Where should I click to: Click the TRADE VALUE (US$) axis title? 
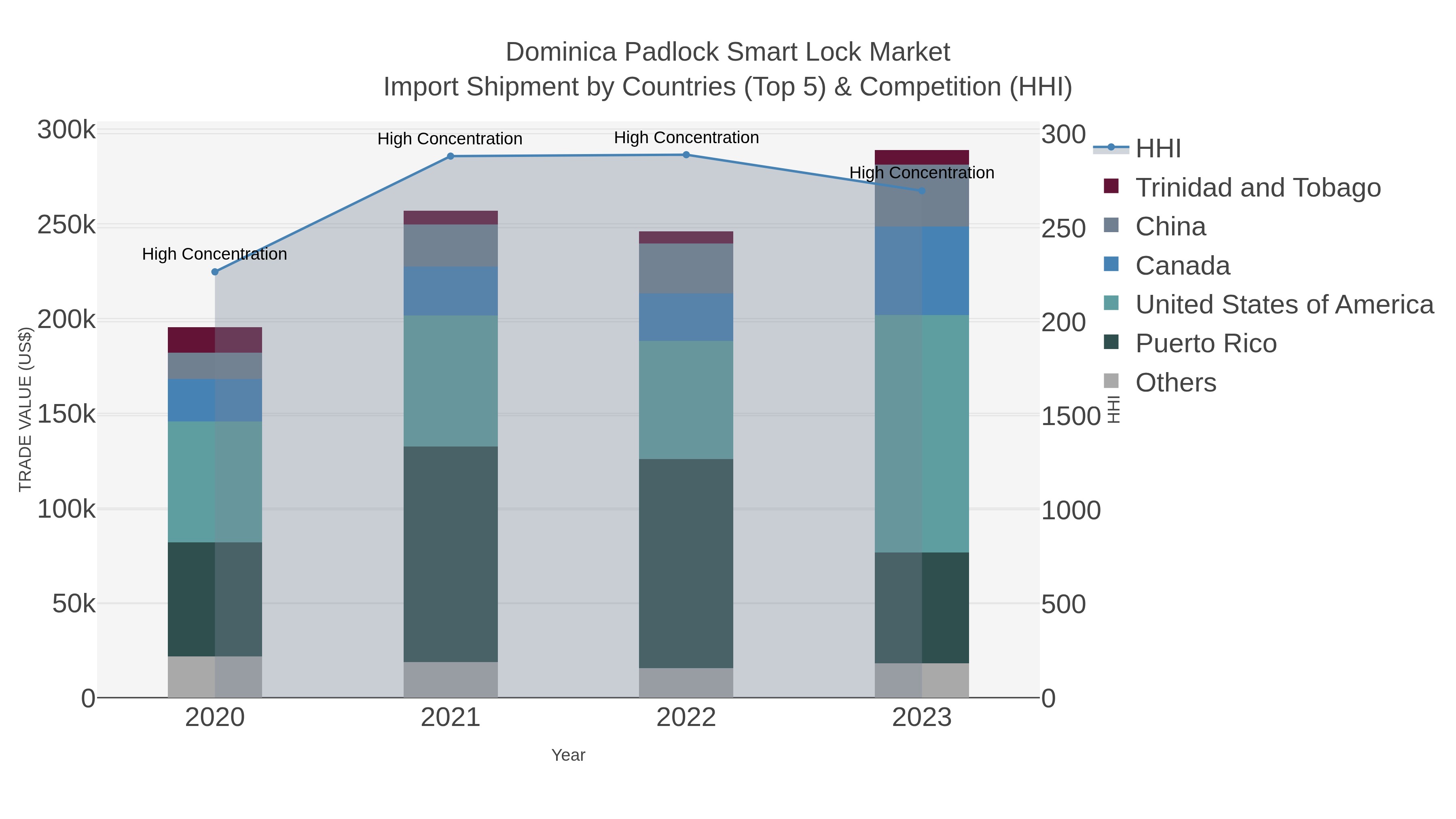click(25, 410)
